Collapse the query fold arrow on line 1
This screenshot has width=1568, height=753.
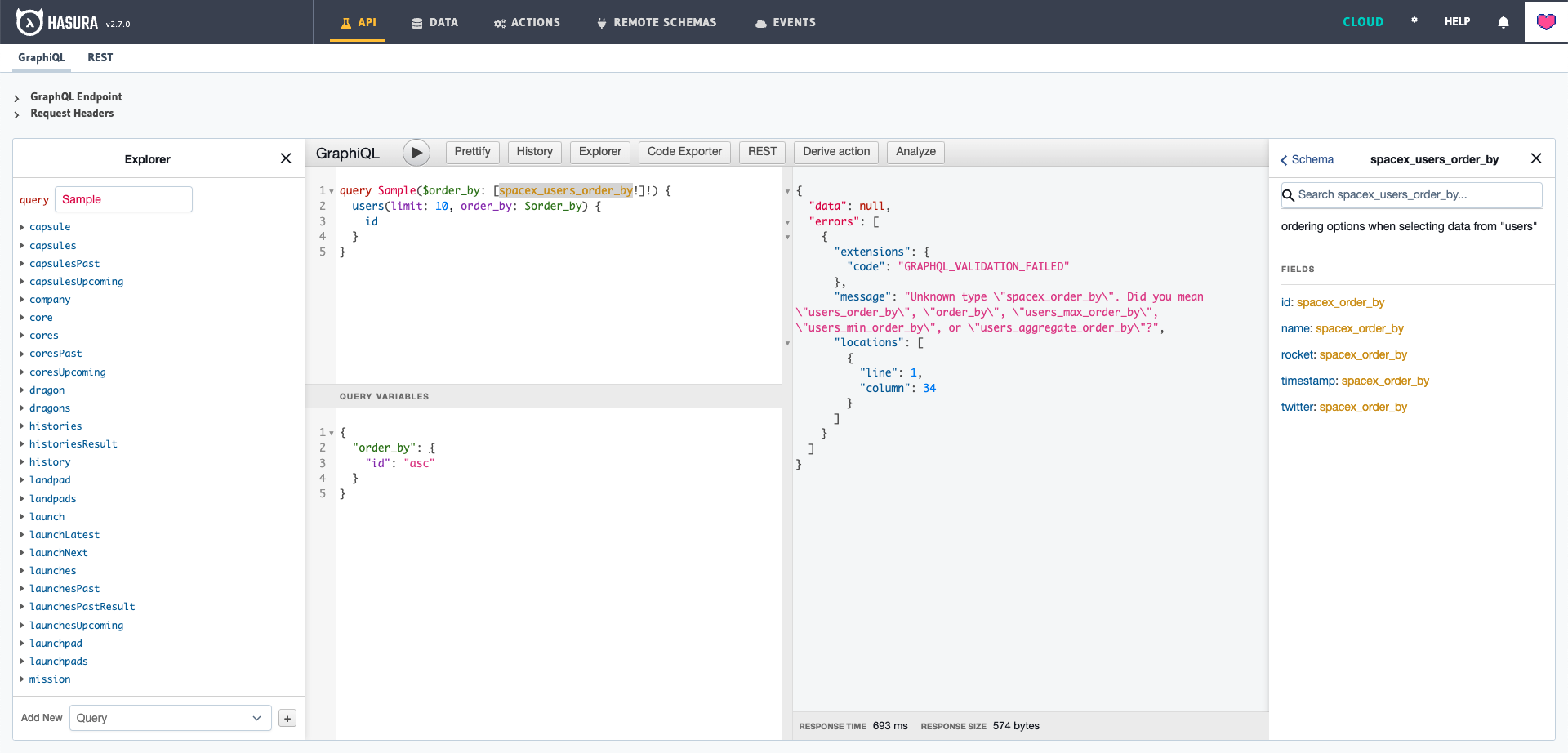pyautogui.click(x=332, y=191)
